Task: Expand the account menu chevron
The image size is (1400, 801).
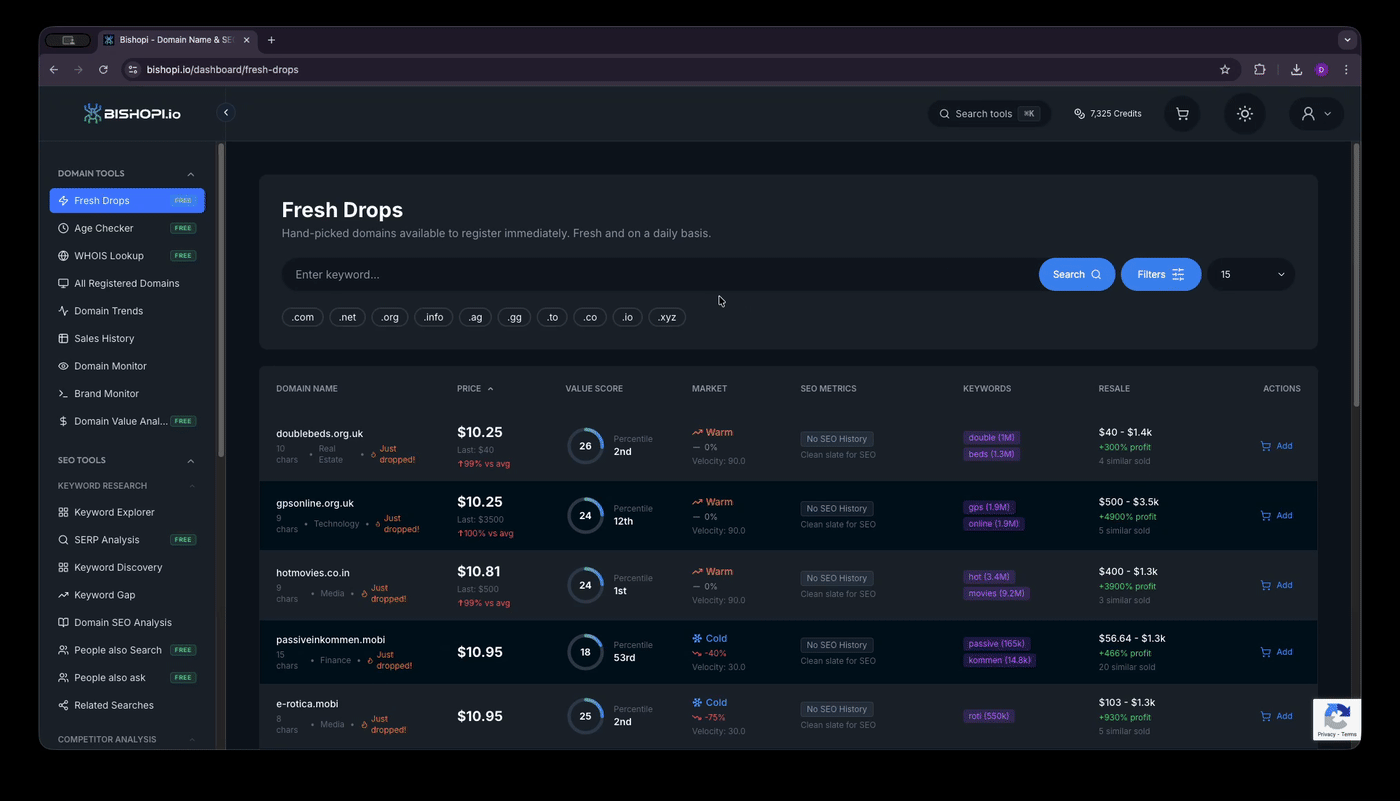Action: point(1329,113)
